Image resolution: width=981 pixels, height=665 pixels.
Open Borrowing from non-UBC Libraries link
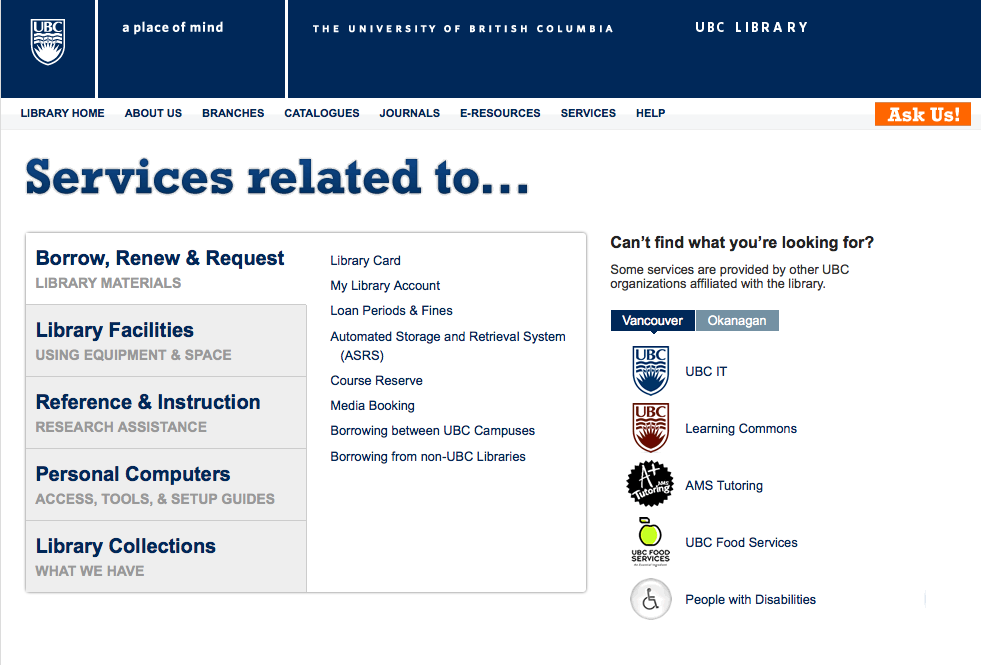click(x=428, y=457)
